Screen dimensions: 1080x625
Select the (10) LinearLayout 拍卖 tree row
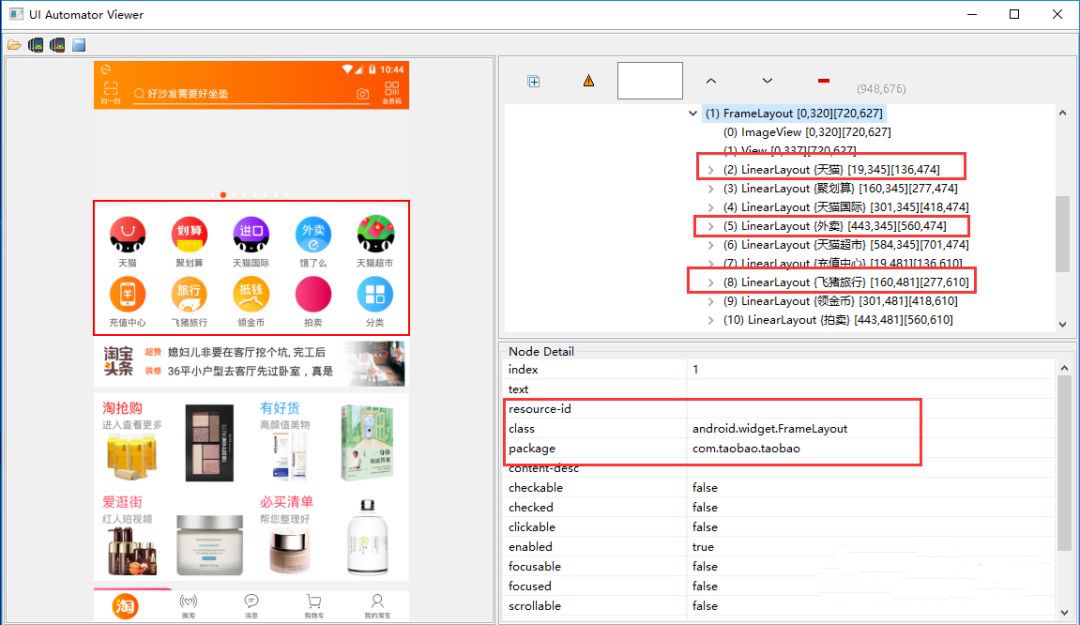point(838,320)
